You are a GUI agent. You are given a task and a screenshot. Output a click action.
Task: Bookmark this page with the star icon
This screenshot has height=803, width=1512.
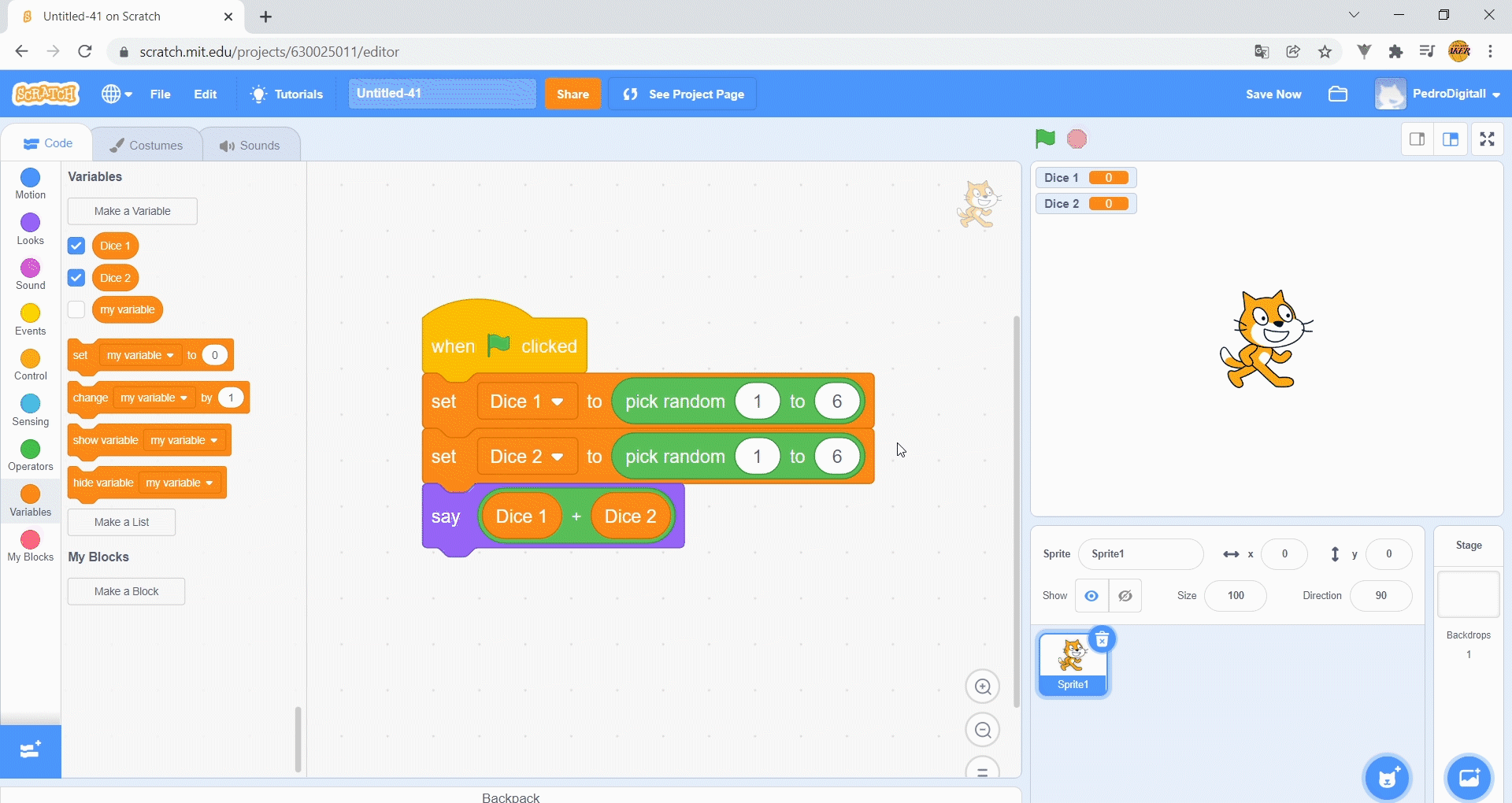click(x=1325, y=51)
